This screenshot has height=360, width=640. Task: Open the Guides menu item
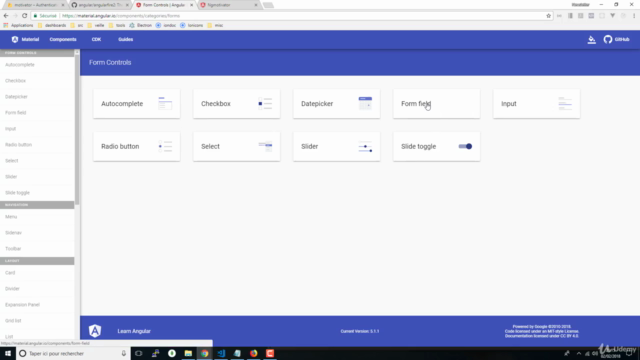[125, 40]
